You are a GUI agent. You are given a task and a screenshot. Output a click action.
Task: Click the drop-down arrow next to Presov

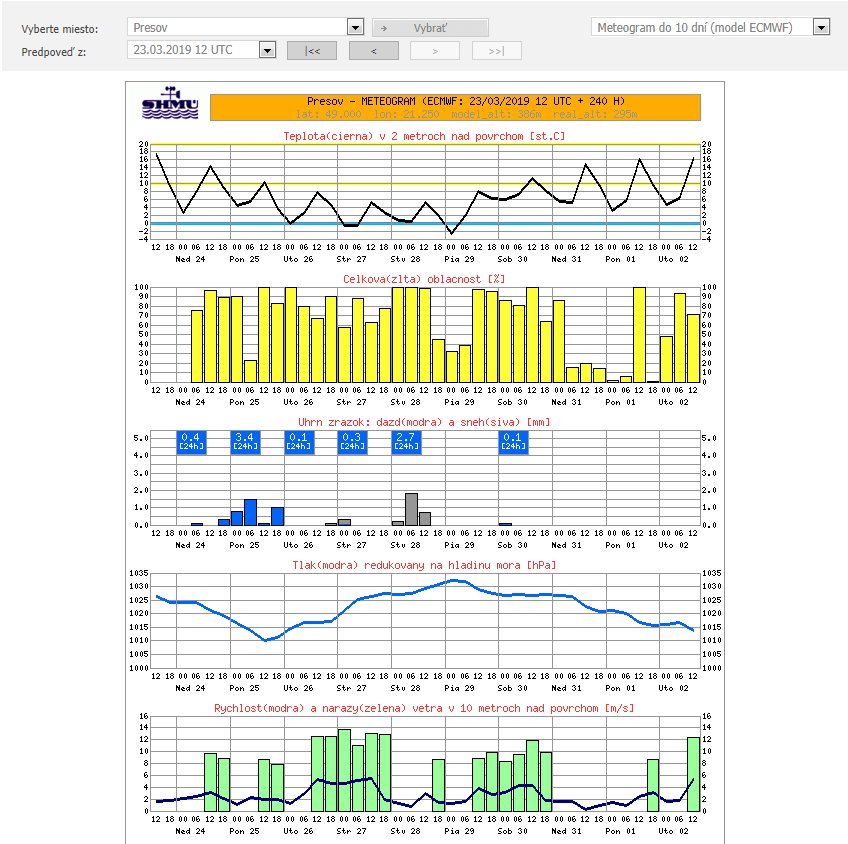[355, 27]
